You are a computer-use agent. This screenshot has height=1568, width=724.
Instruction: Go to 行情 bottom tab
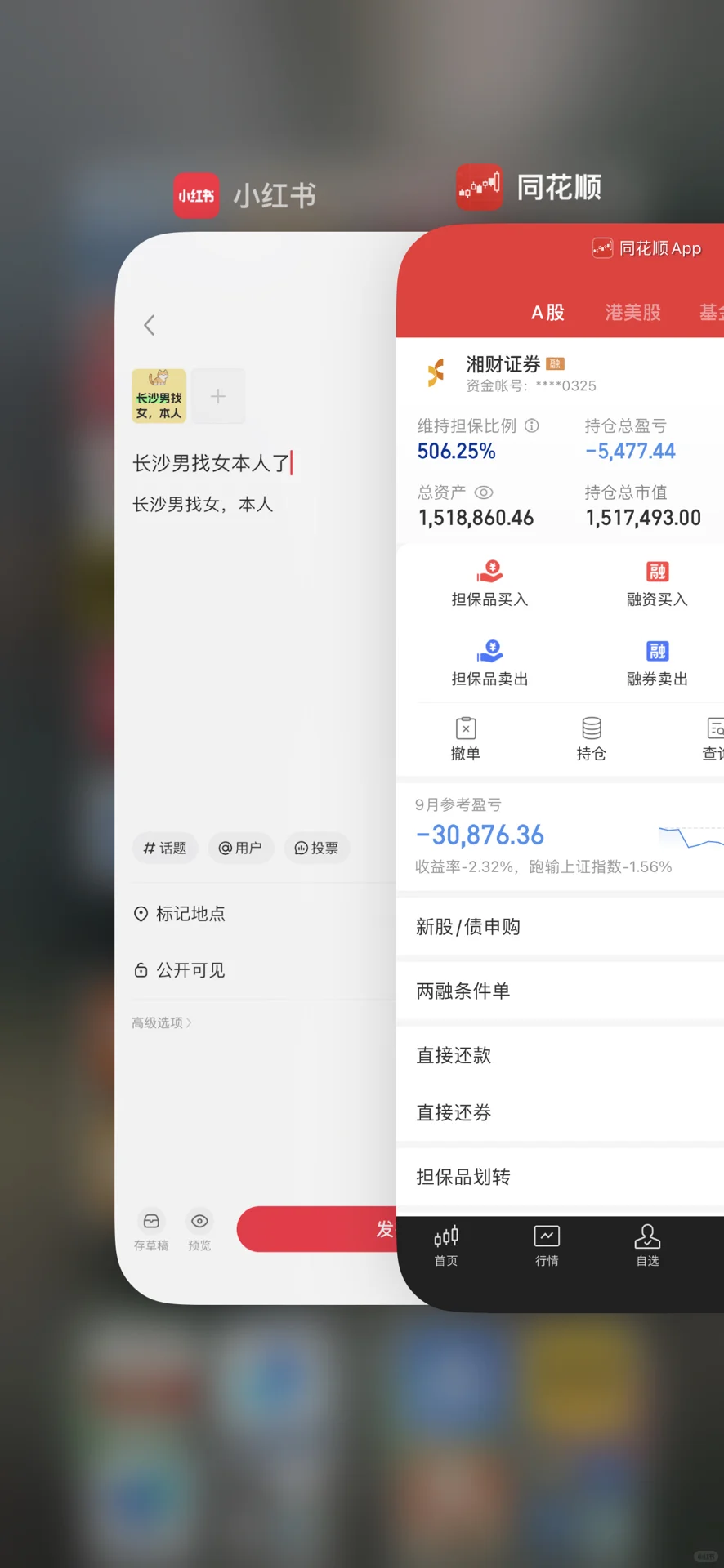pyautogui.click(x=547, y=1246)
